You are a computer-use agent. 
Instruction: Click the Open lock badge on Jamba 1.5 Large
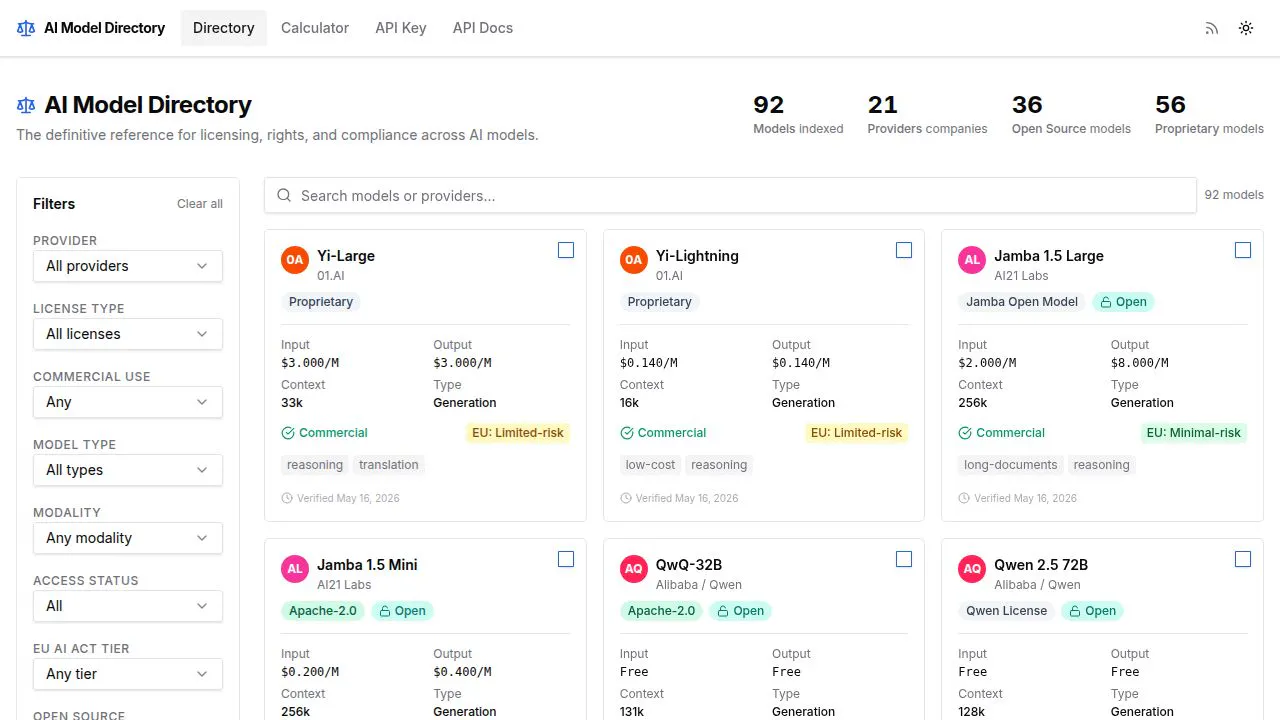click(x=1123, y=302)
